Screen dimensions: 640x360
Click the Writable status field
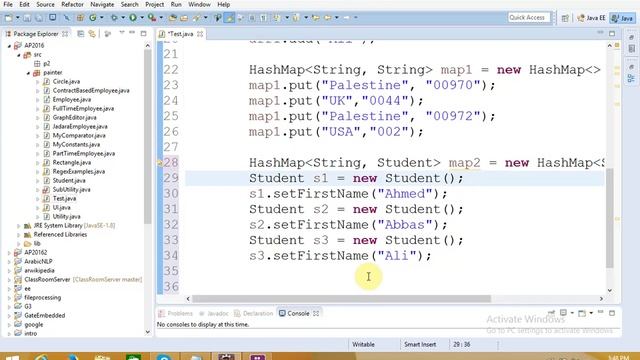363,344
